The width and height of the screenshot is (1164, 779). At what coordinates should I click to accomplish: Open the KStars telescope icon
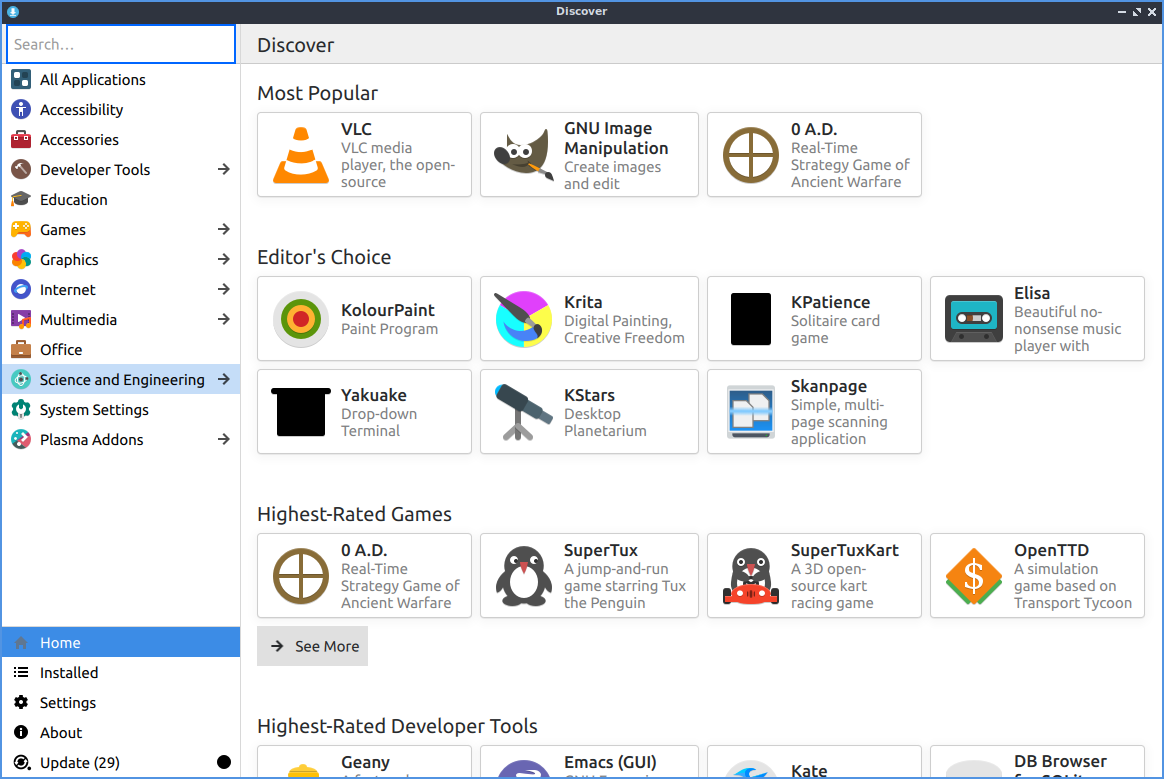(x=523, y=412)
